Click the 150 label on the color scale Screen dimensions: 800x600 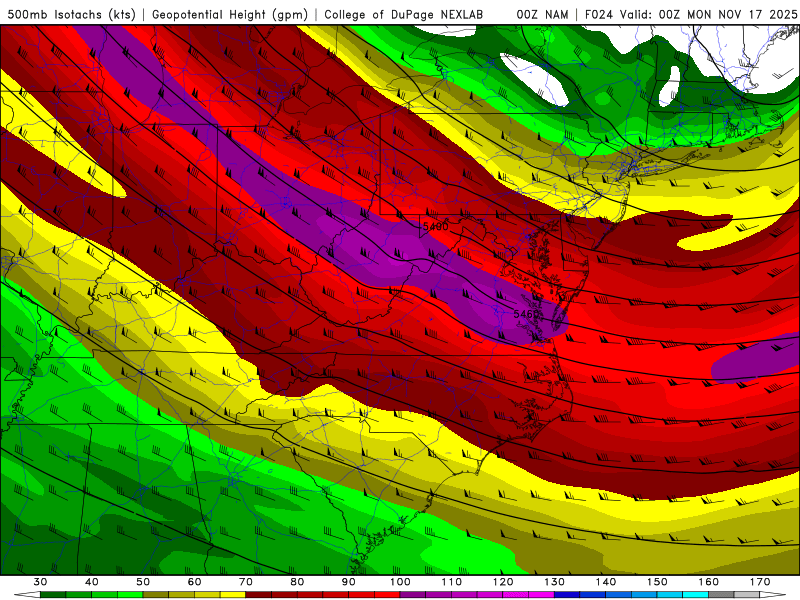click(x=657, y=582)
